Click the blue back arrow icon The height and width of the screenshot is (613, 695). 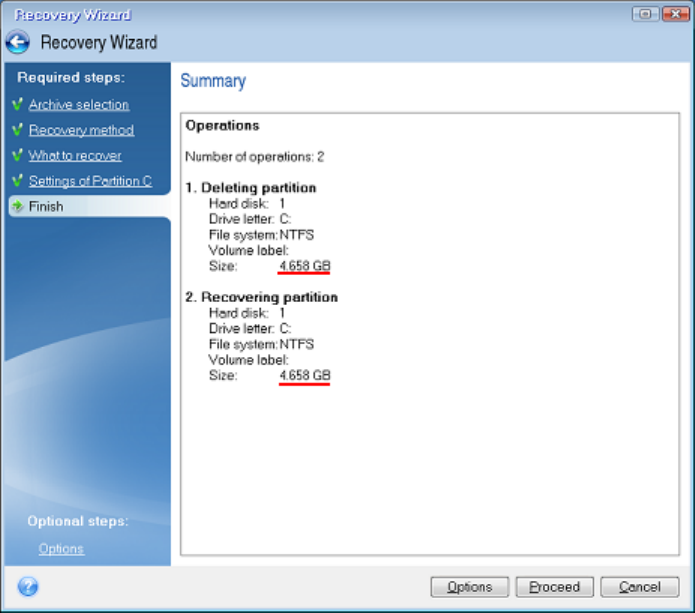pyautogui.click(x=18, y=43)
